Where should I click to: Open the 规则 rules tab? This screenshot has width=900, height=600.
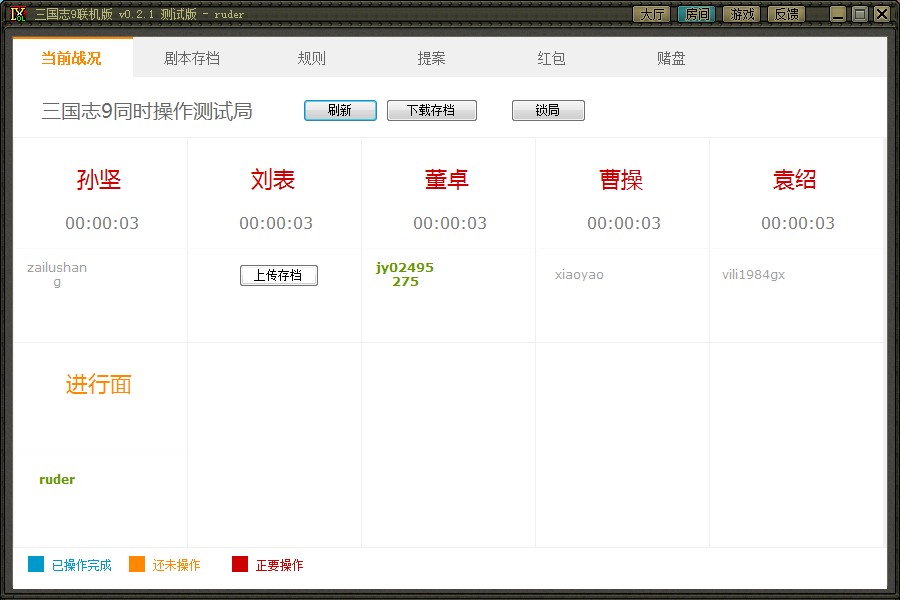click(x=312, y=58)
